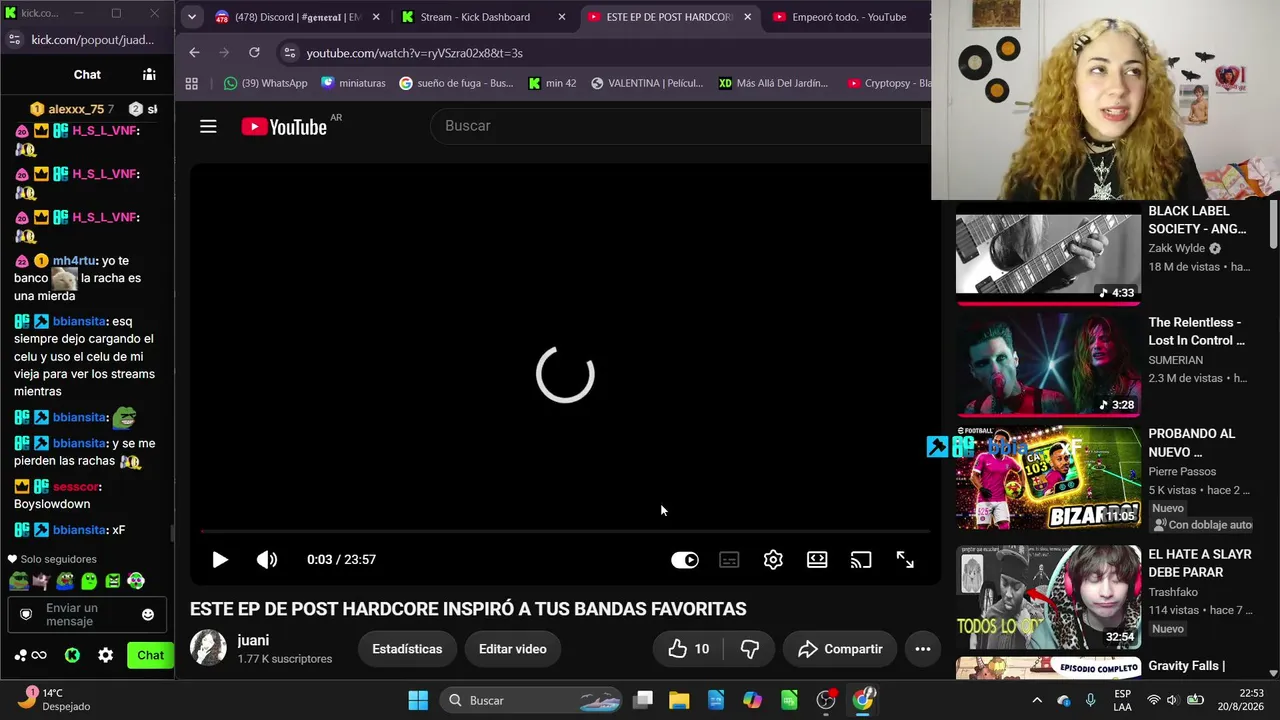Image resolution: width=1280 pixels, height=720 pixels.
Task: Toggle subtitles button in player controls
Action: click(729, 560)
